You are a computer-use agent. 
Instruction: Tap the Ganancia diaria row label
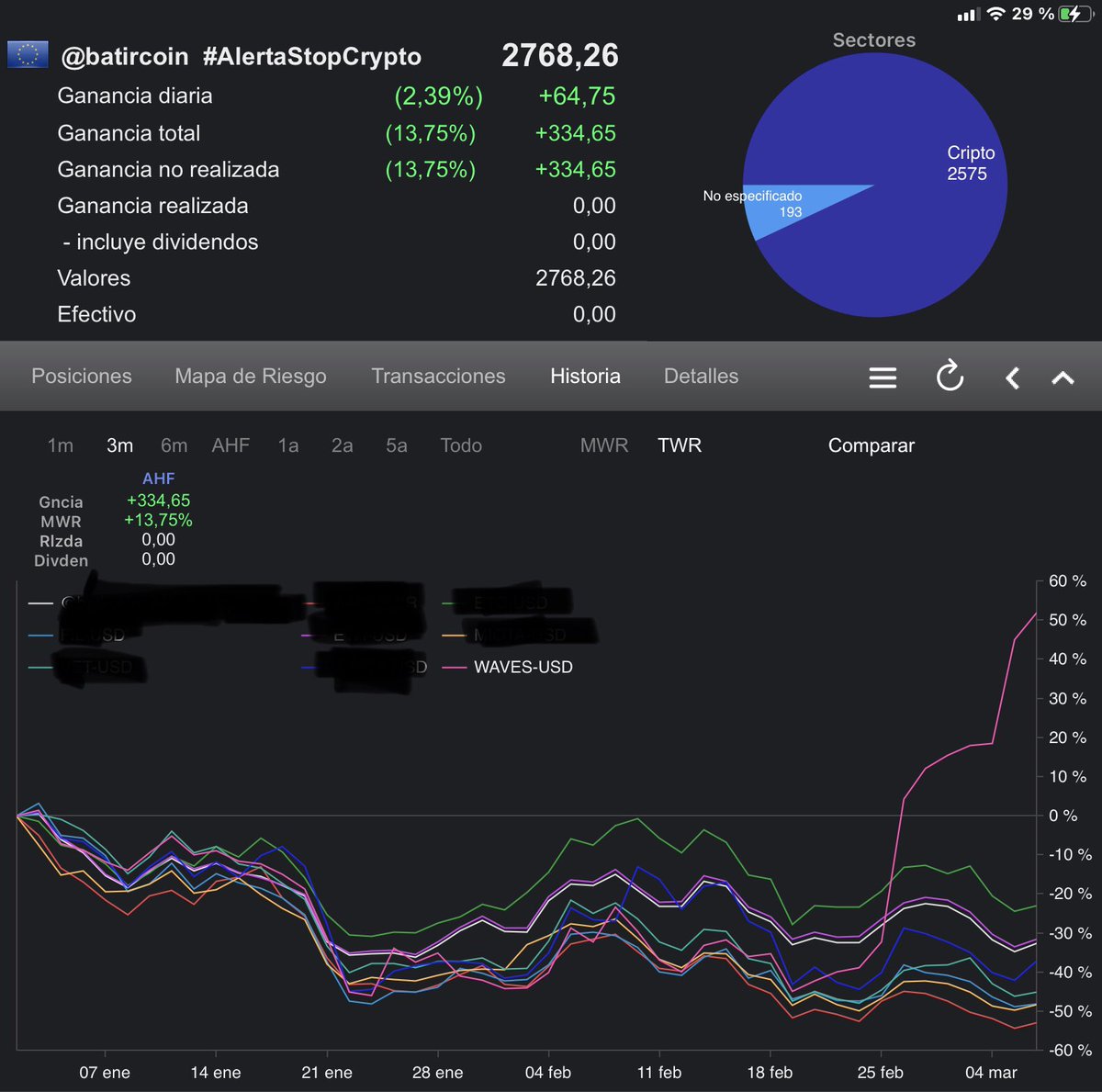(x=135, y=96)
